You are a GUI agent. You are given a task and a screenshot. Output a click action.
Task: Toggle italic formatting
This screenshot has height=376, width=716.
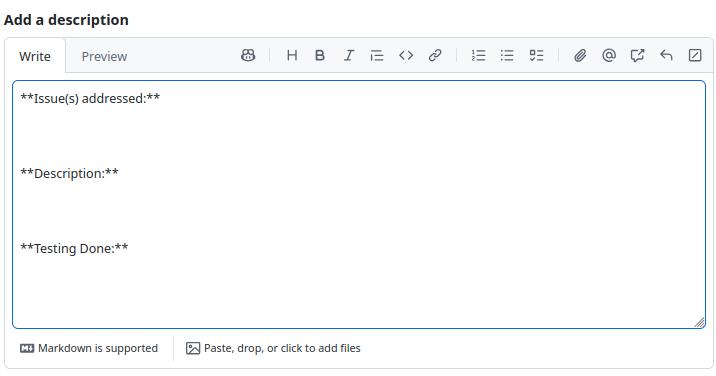pos(349,56)
